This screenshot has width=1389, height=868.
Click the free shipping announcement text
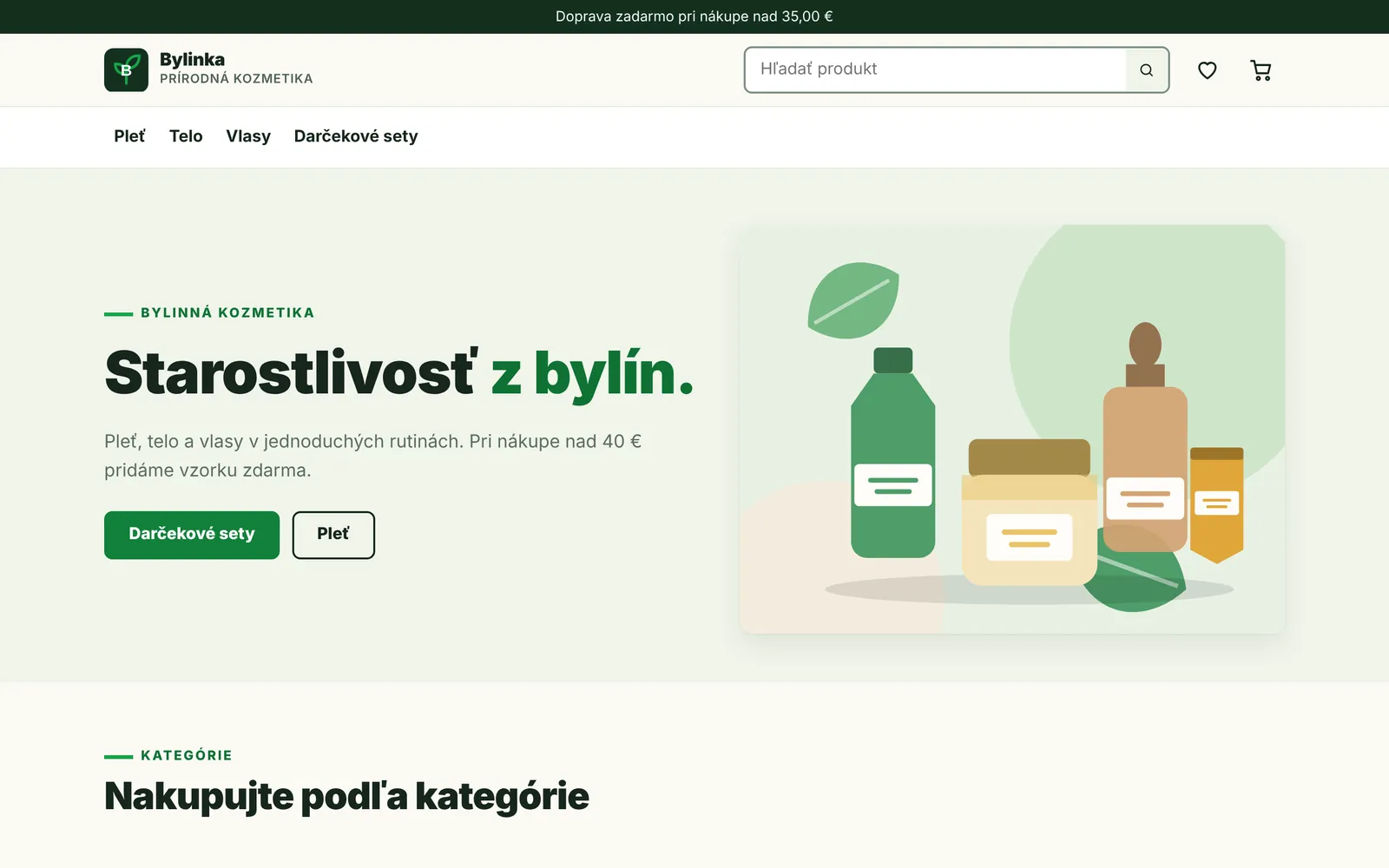point(694,16)
